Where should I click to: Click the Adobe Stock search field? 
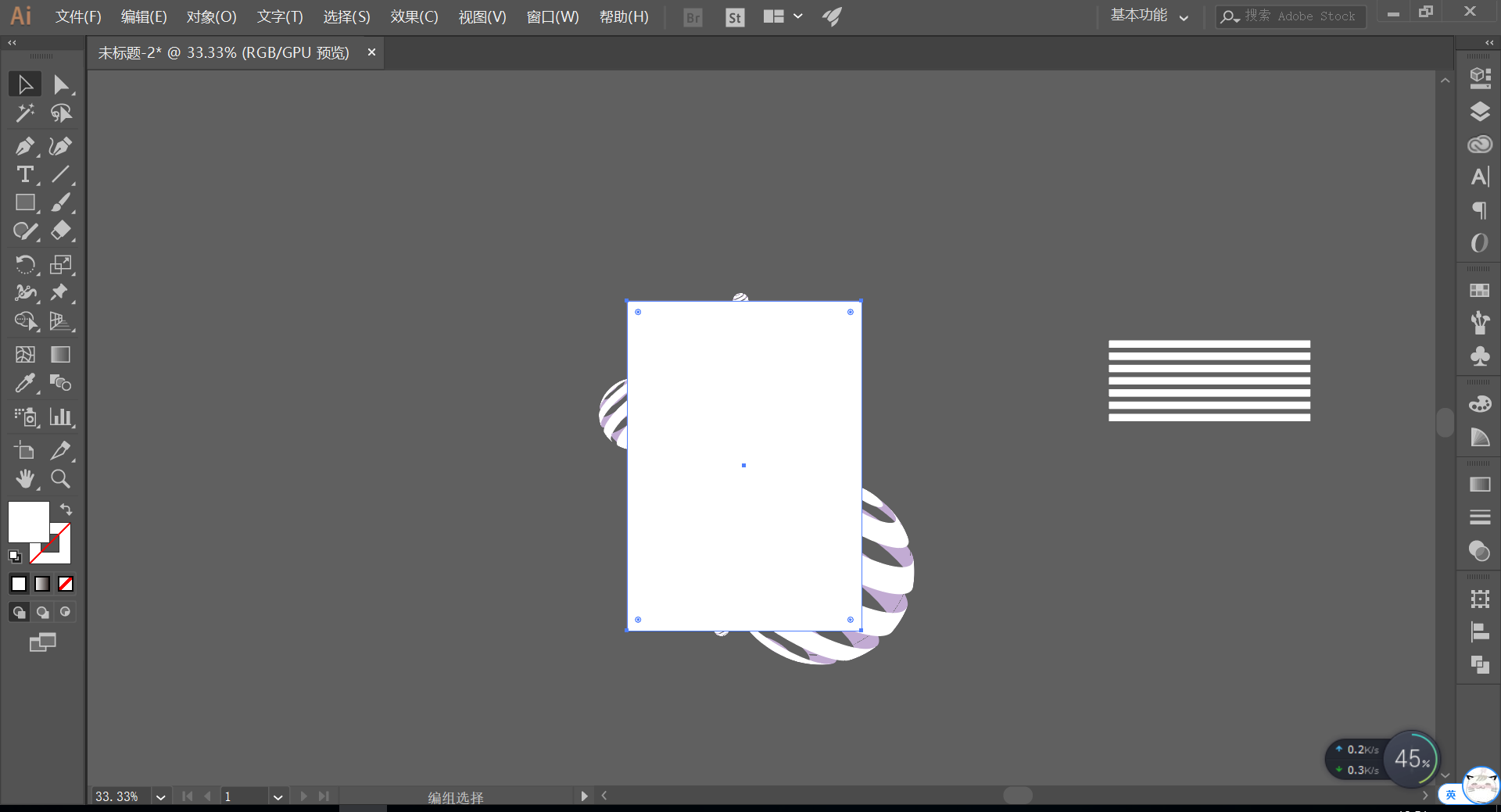(1291, 16)
